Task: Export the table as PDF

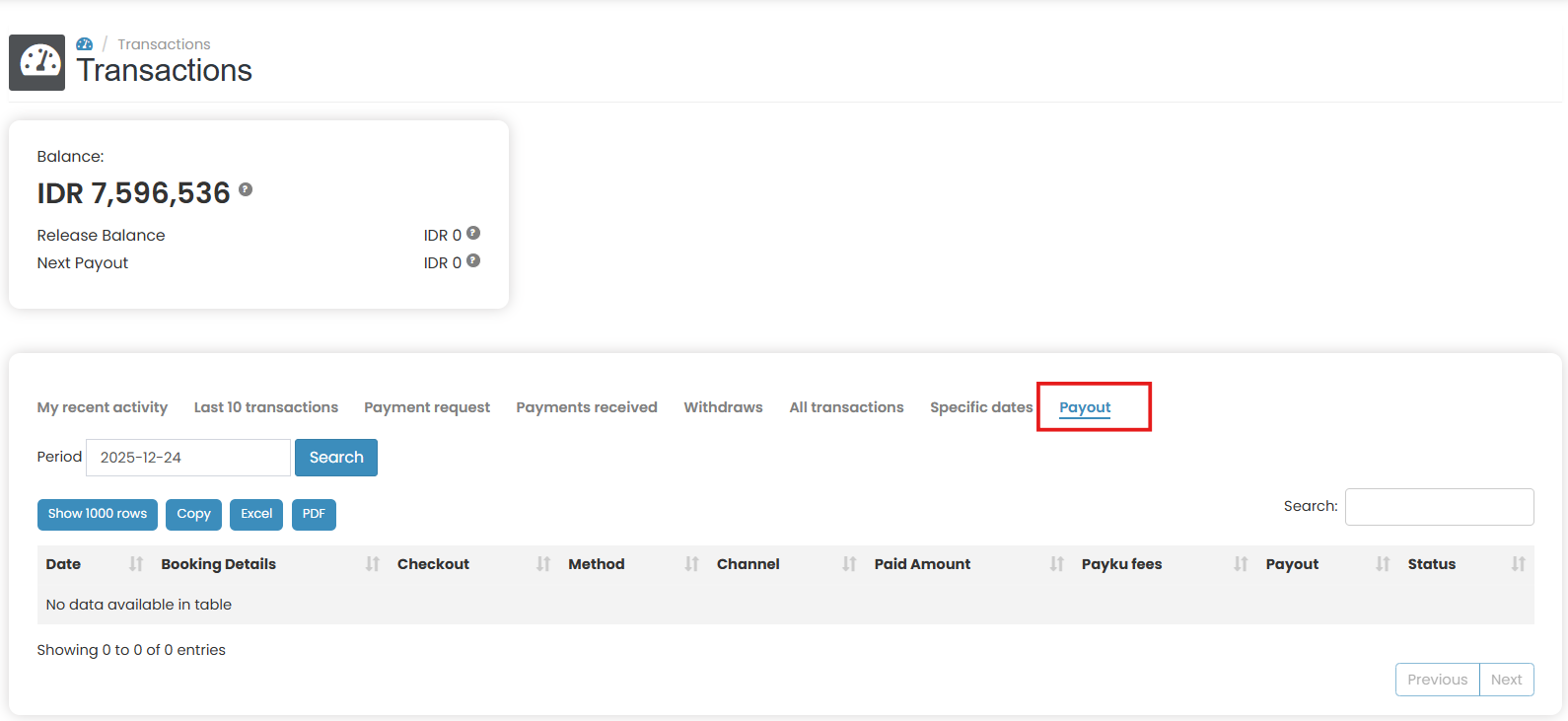Action: pyautogui.click(x=314, y=514)
